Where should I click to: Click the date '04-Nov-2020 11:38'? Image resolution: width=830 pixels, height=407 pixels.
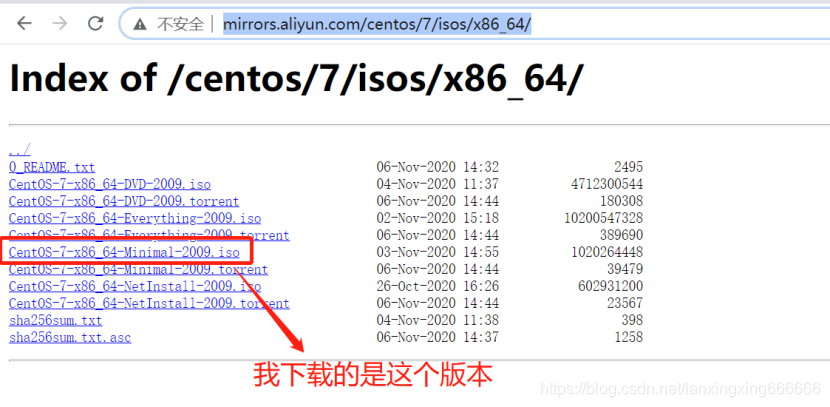438,320
